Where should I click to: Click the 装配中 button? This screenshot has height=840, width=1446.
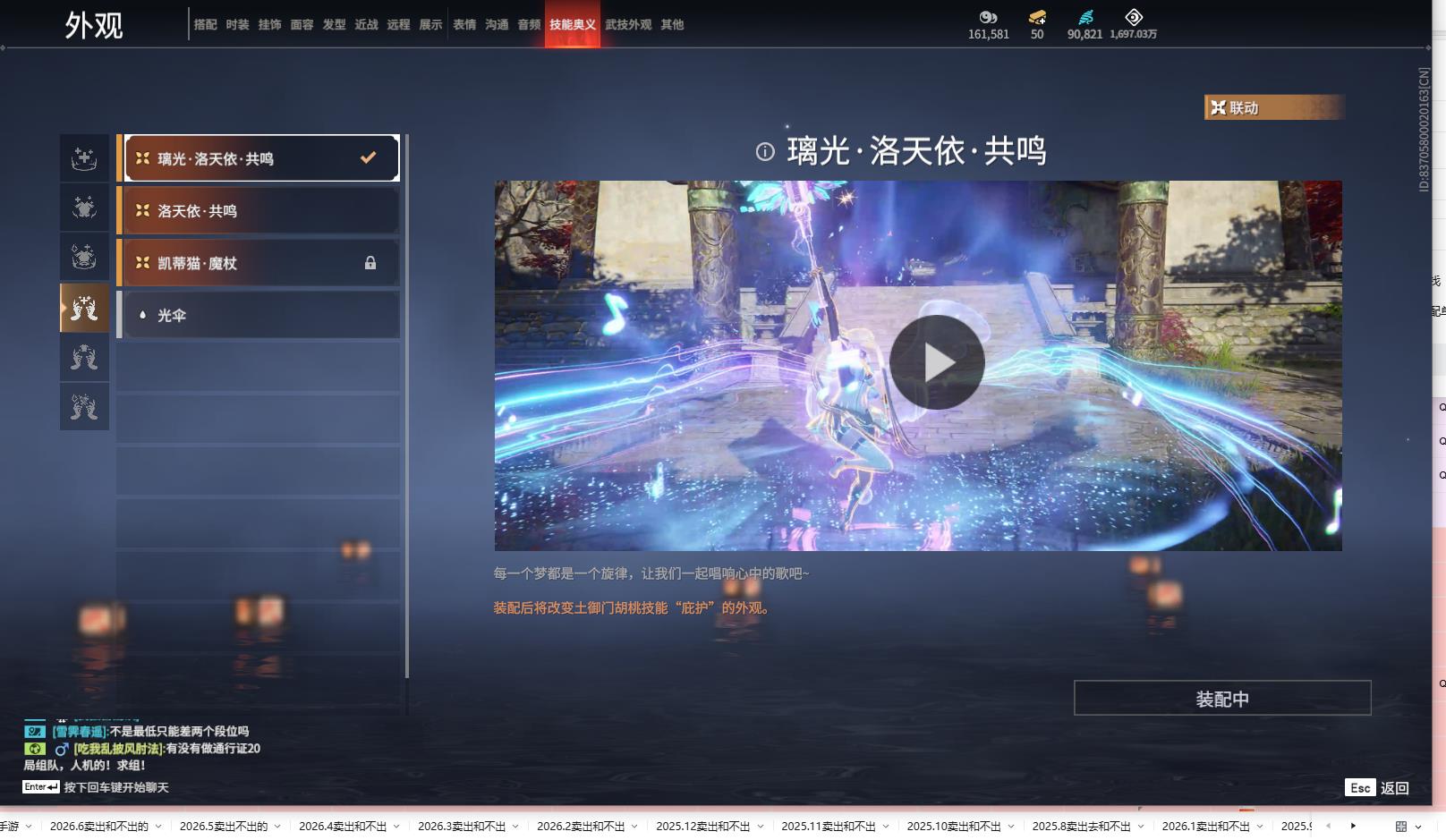[x=1222, y=698]
